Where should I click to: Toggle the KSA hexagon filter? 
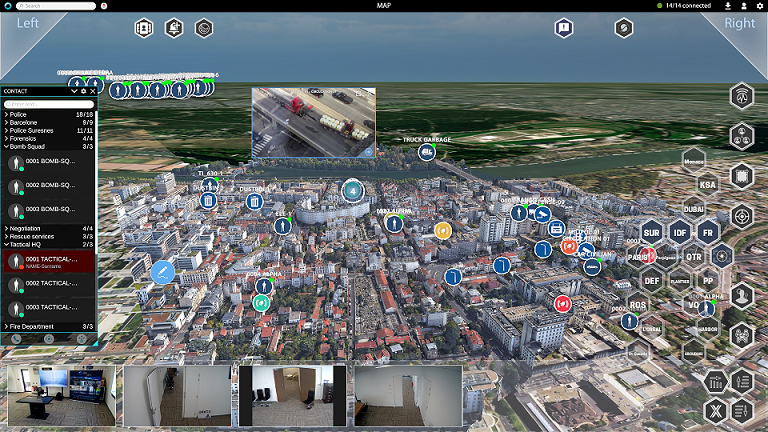pyautogui.click(x=708, y=185)
